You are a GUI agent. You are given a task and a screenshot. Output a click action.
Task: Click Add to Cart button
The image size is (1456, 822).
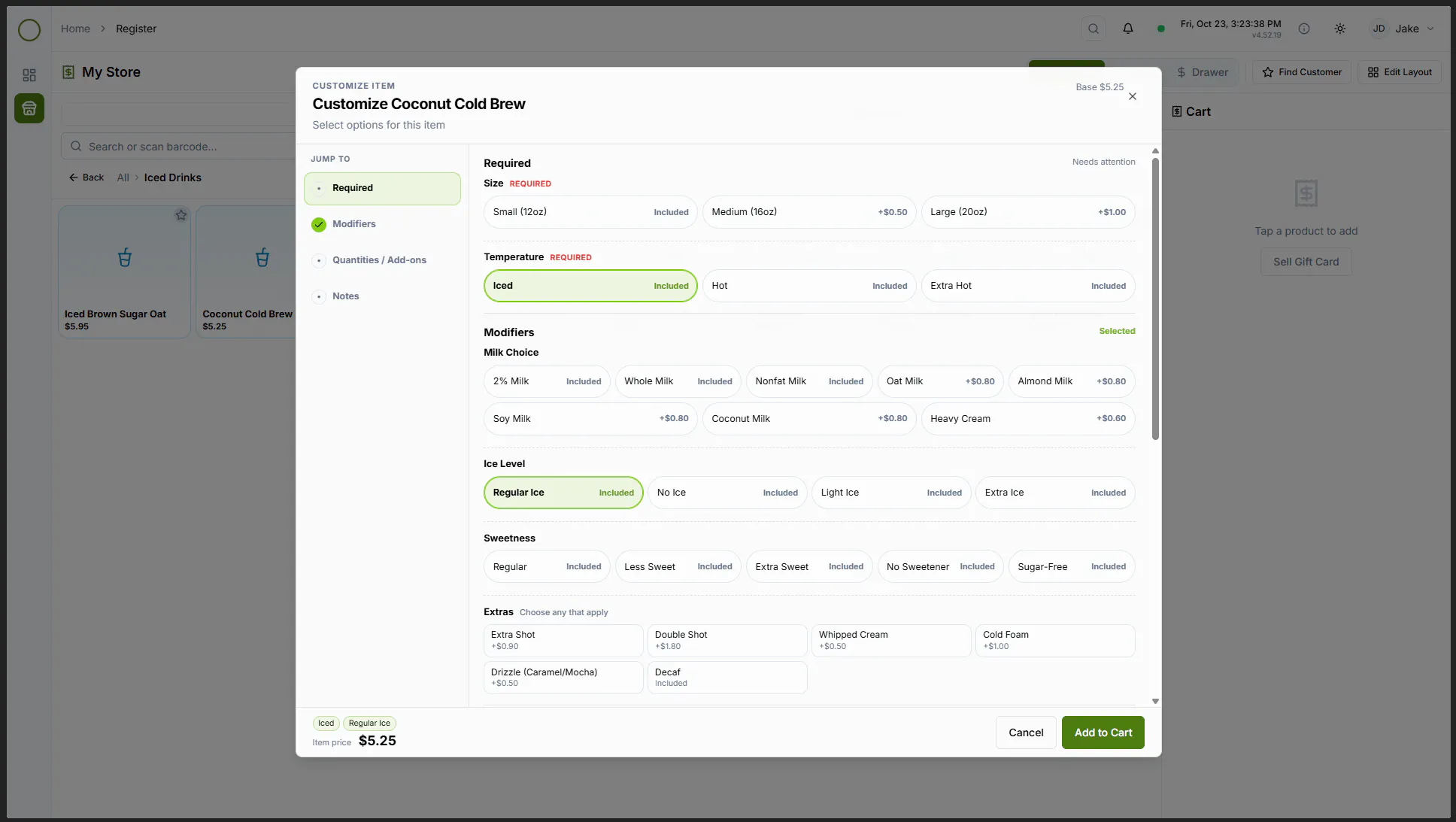point(1103,733)
